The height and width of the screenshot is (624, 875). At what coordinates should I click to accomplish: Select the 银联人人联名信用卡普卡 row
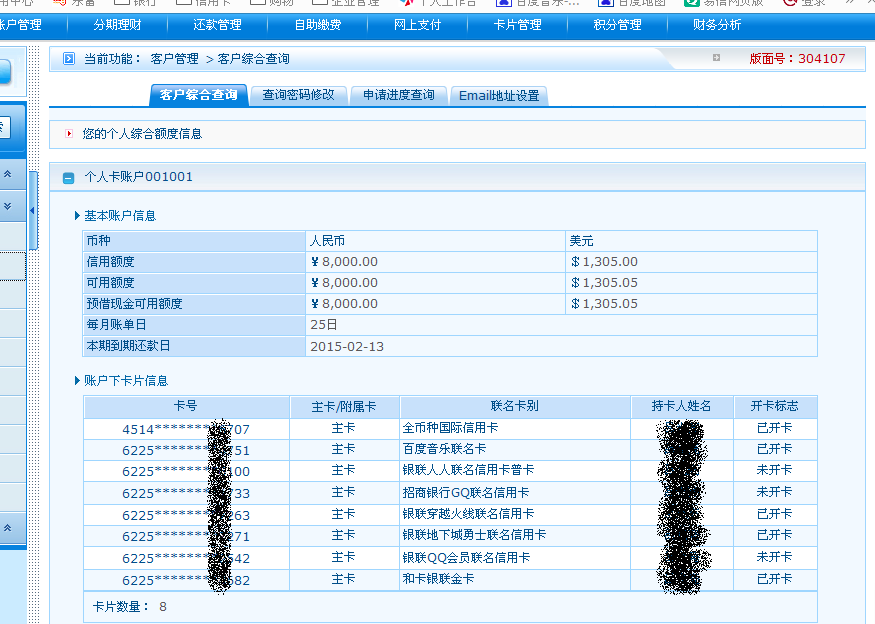click(450, 471)
